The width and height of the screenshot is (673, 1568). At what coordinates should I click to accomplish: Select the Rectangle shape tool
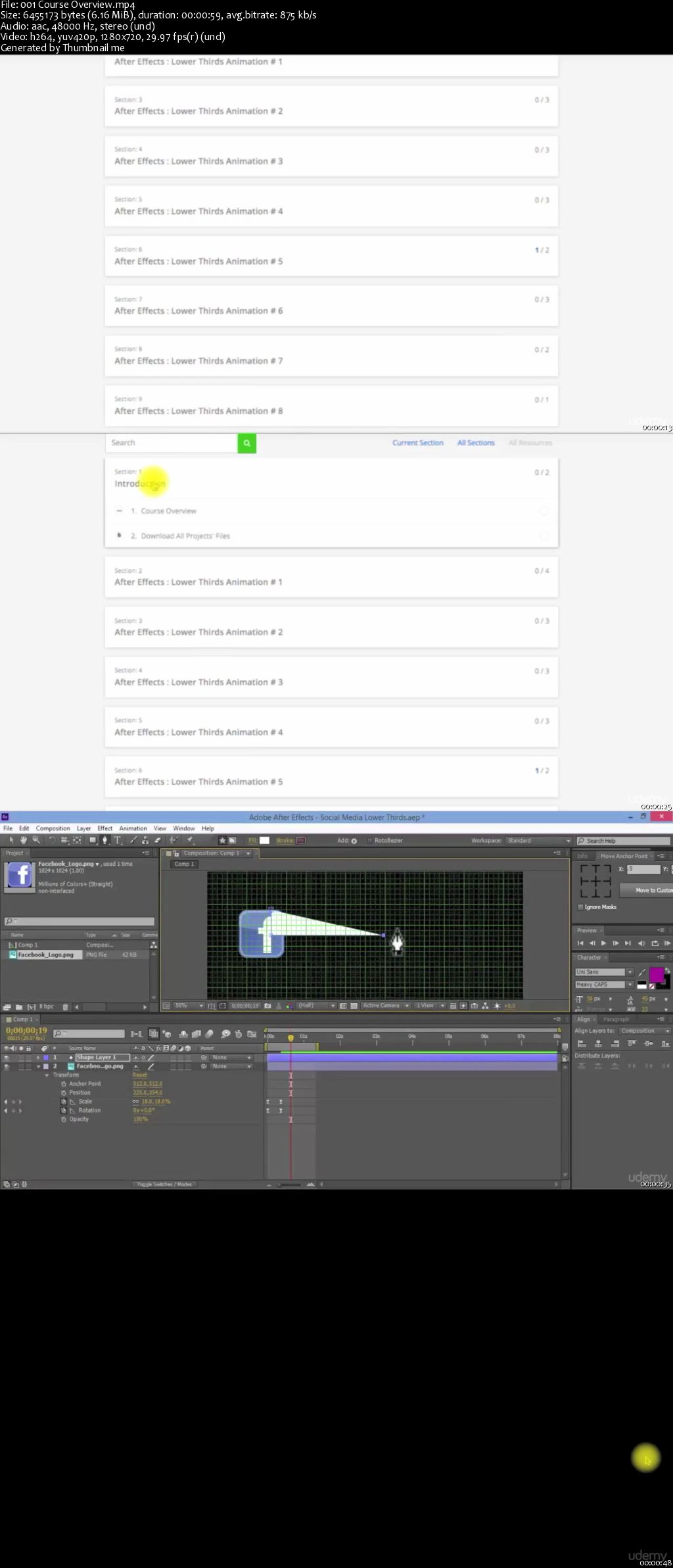tap(93, 840)
